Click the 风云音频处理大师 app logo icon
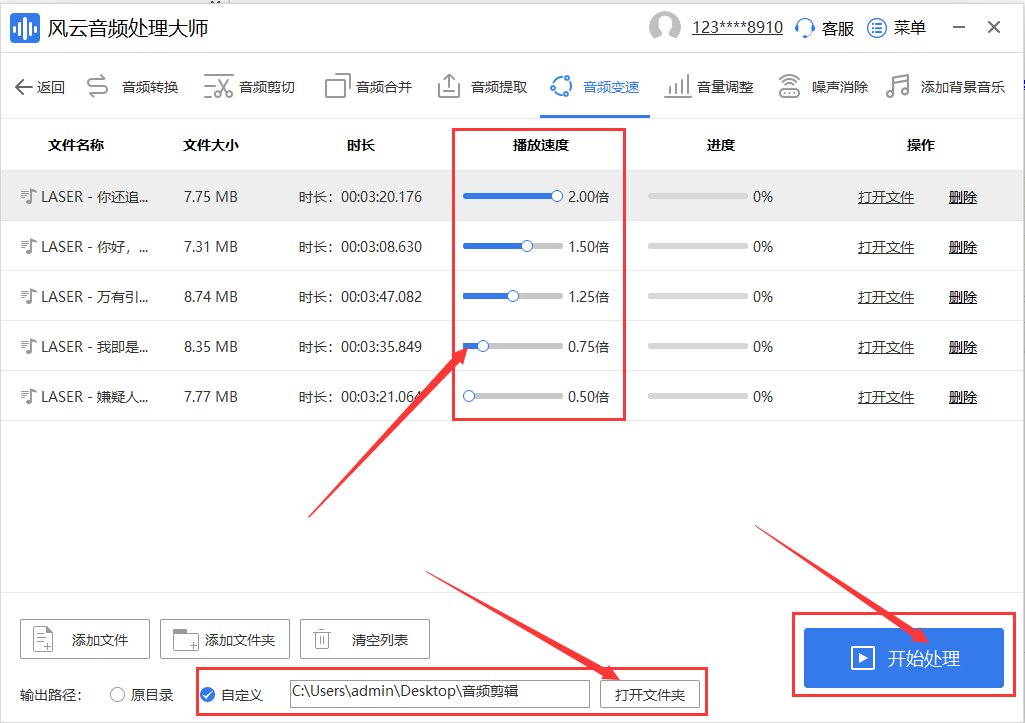 pyautogui.click(x=25, y=28)
